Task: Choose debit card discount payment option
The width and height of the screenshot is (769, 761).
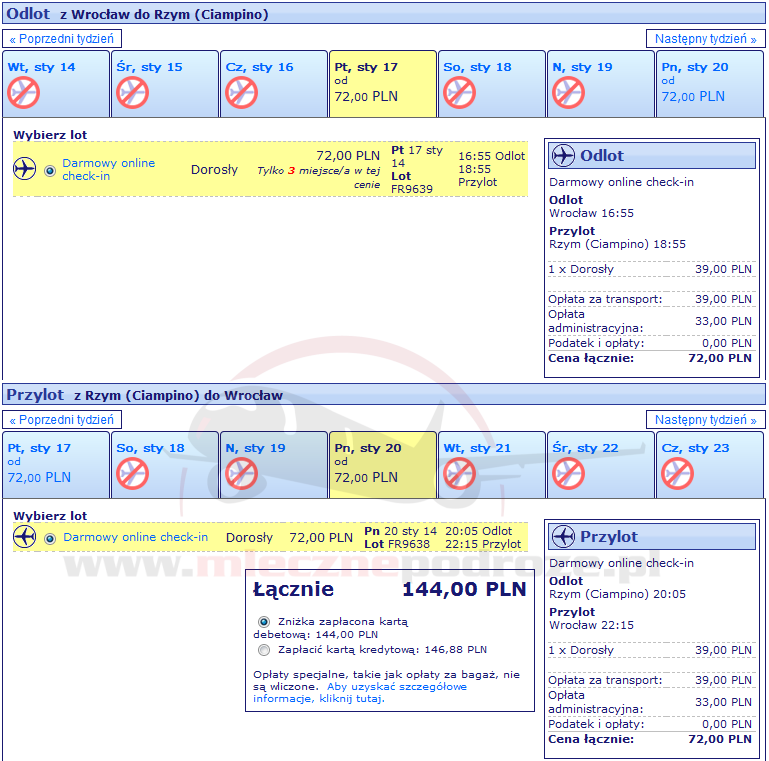Action: tap(264, 621)
